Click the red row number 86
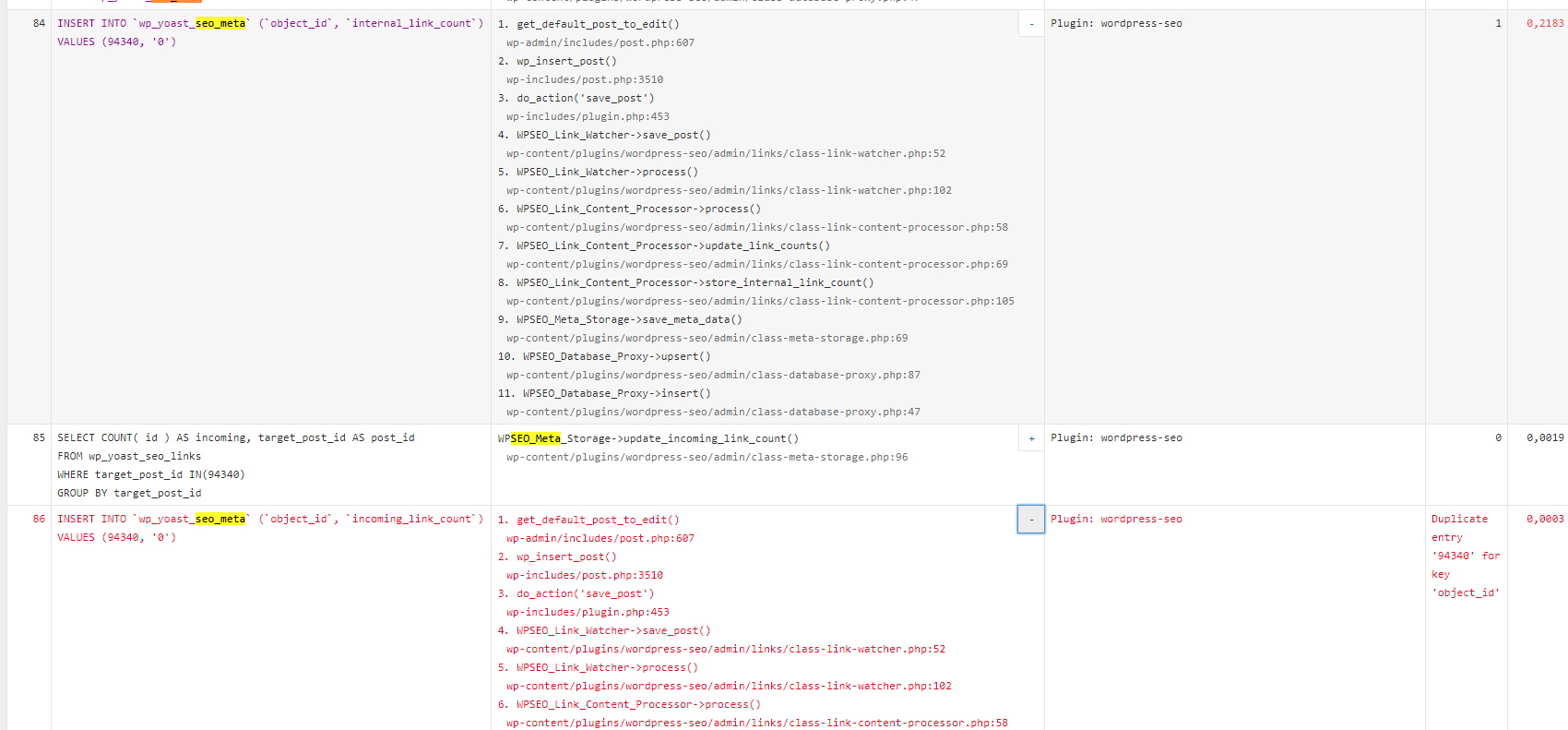1568x730 pixels. (39, 520)
